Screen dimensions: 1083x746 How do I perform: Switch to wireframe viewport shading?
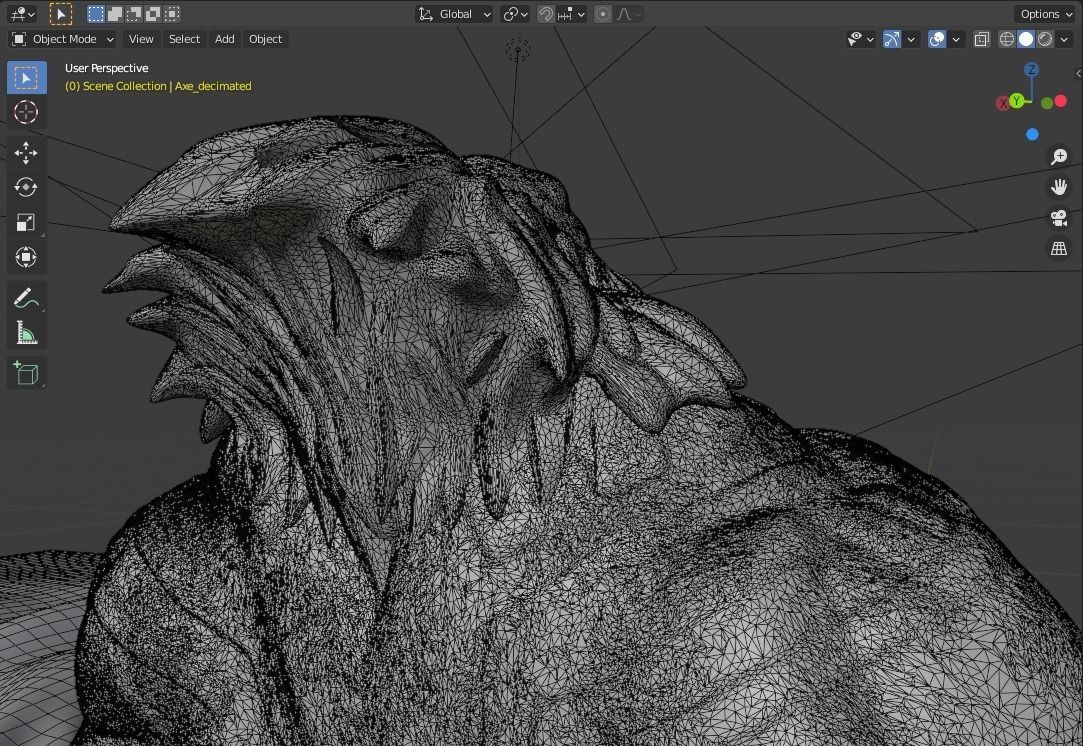point(1007,39)
